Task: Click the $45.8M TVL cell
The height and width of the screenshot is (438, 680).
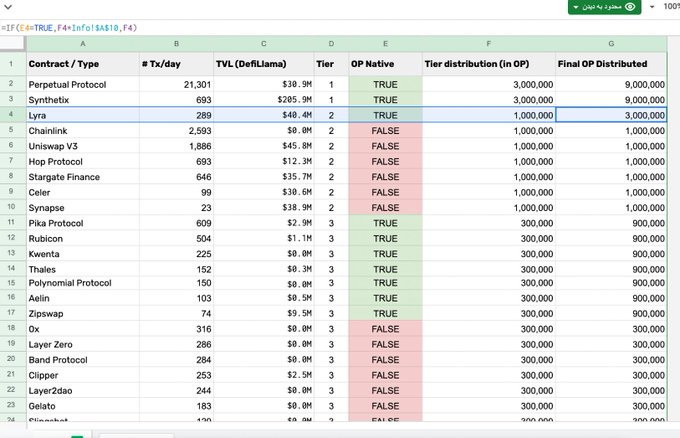Action: [x=264, y=146]
